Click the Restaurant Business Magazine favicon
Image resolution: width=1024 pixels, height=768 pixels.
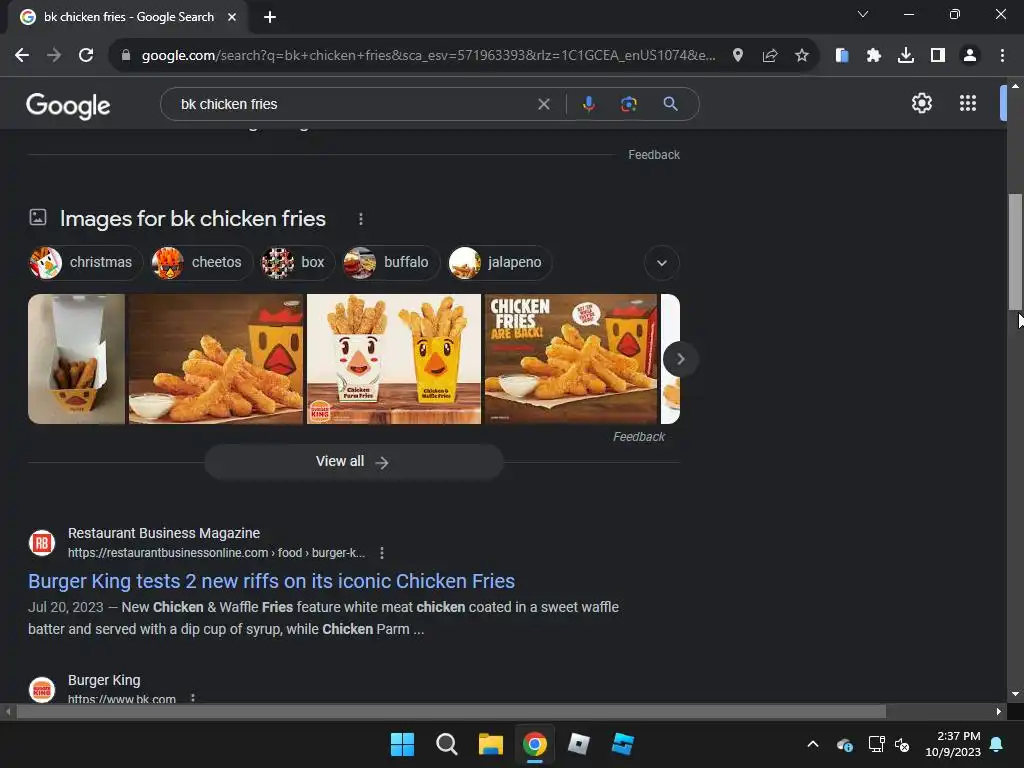tap(42, 543)
